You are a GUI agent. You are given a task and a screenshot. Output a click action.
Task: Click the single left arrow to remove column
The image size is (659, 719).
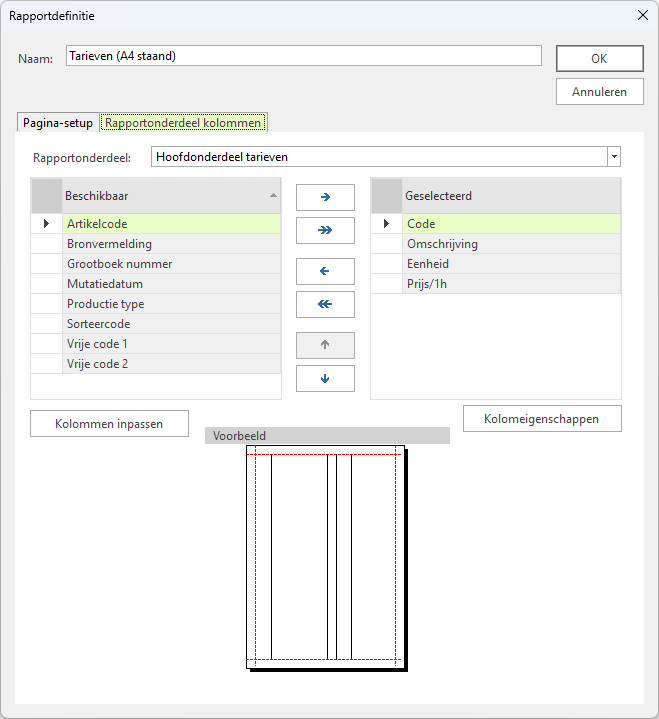pyautogui.click(x=325, y=271)
